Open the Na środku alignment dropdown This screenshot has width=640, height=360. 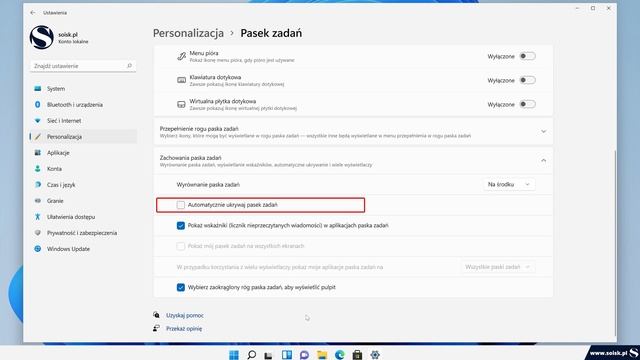pos(509,184)
